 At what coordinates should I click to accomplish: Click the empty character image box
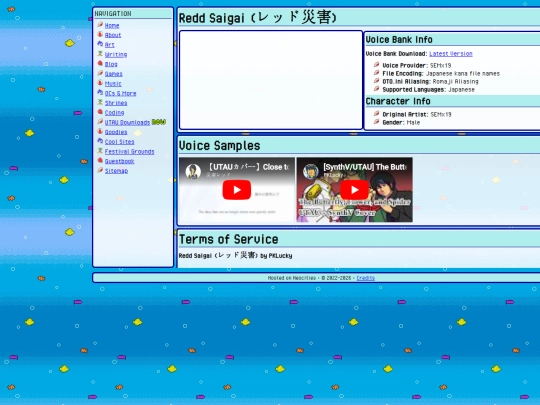point(271,80)
